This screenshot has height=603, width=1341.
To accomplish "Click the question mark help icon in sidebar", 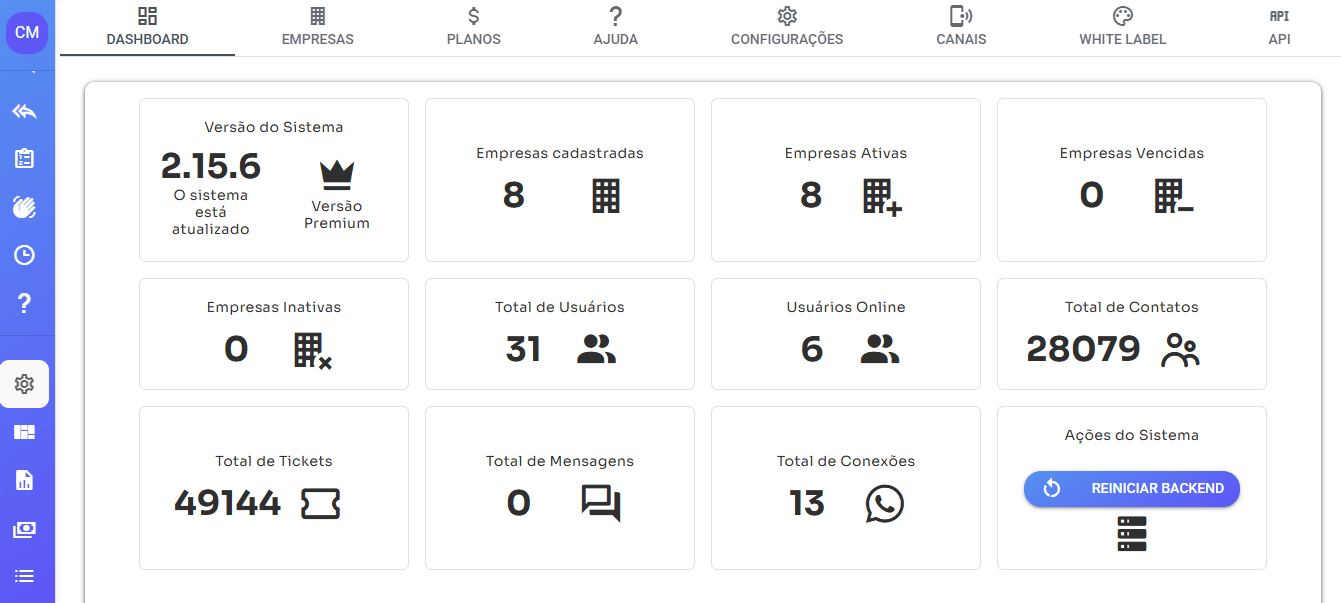I will click(x=25, y=302).
